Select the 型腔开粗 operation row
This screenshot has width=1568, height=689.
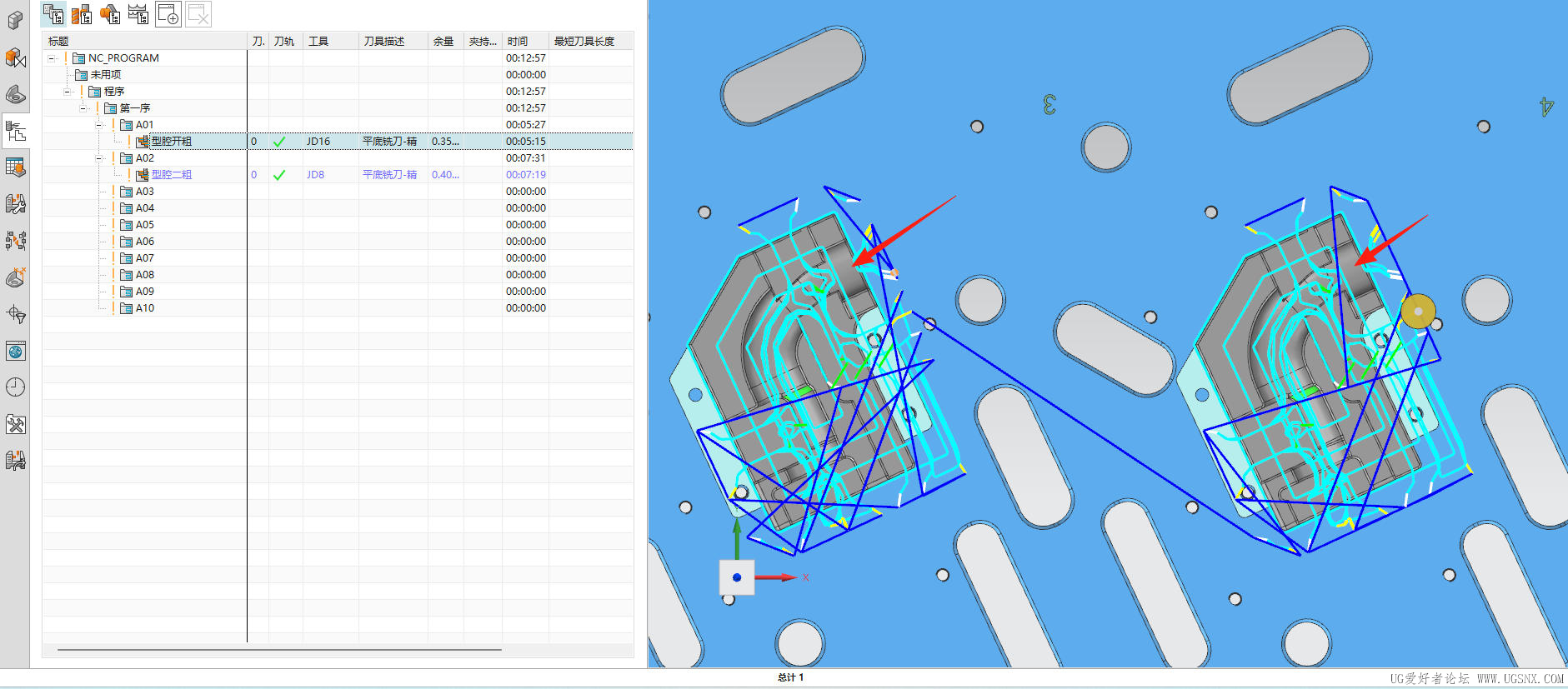(171, 142)
